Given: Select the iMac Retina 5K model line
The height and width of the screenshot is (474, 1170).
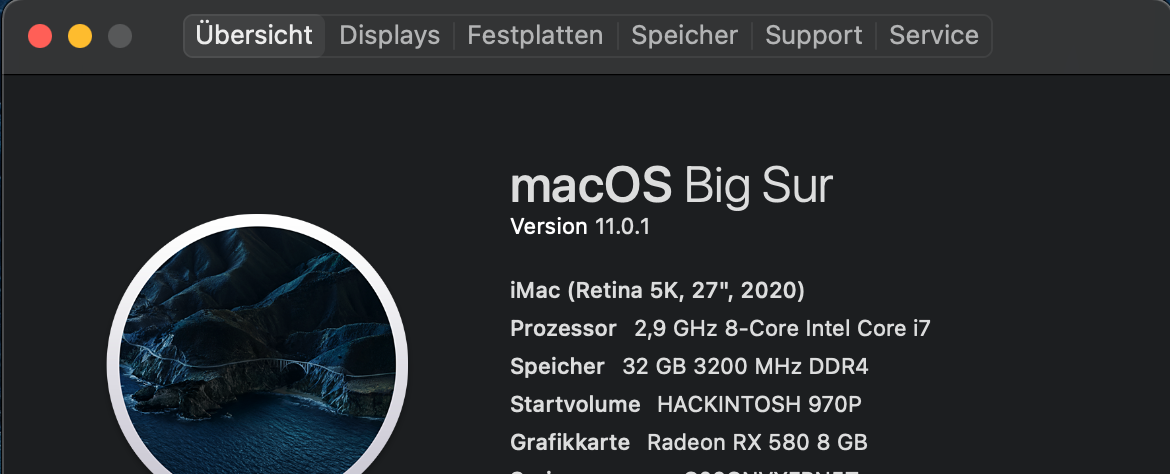Looking at the screenshot, I should 657,291.
